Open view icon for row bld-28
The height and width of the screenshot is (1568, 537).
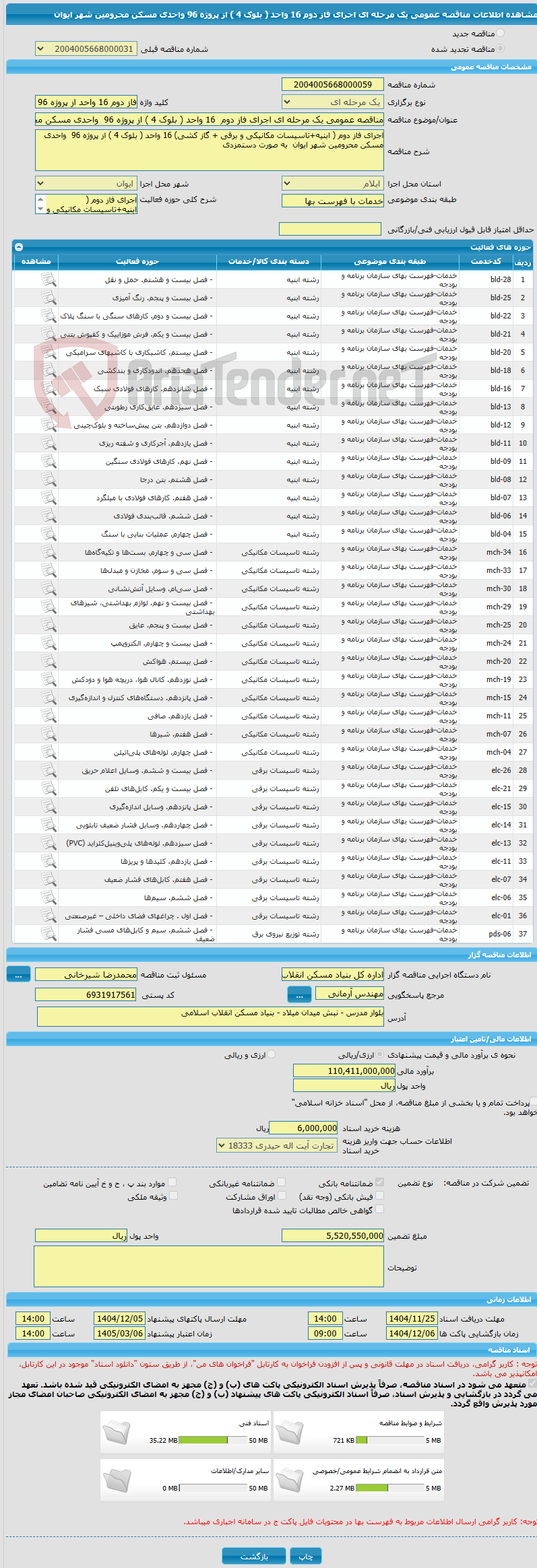[49, 279]
